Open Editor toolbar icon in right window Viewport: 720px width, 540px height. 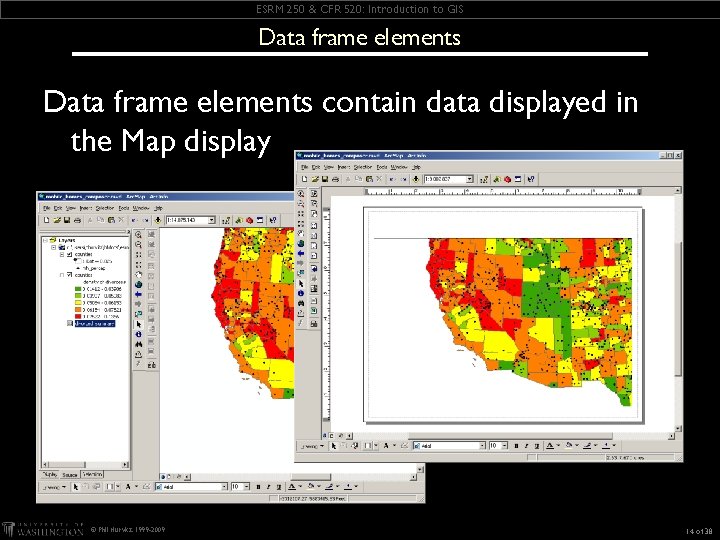484,179
